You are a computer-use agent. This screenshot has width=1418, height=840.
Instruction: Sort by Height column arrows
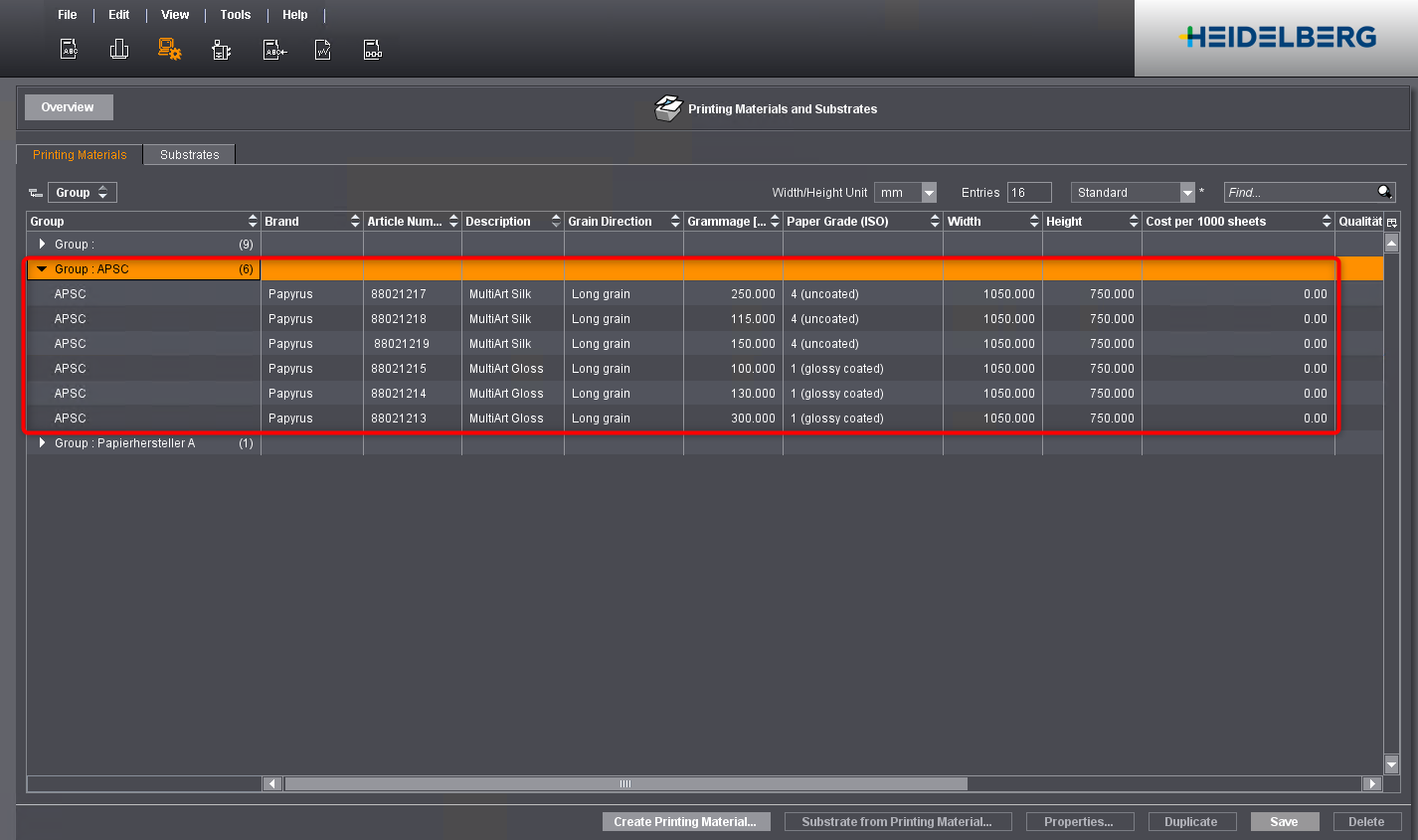(1134, 221)
